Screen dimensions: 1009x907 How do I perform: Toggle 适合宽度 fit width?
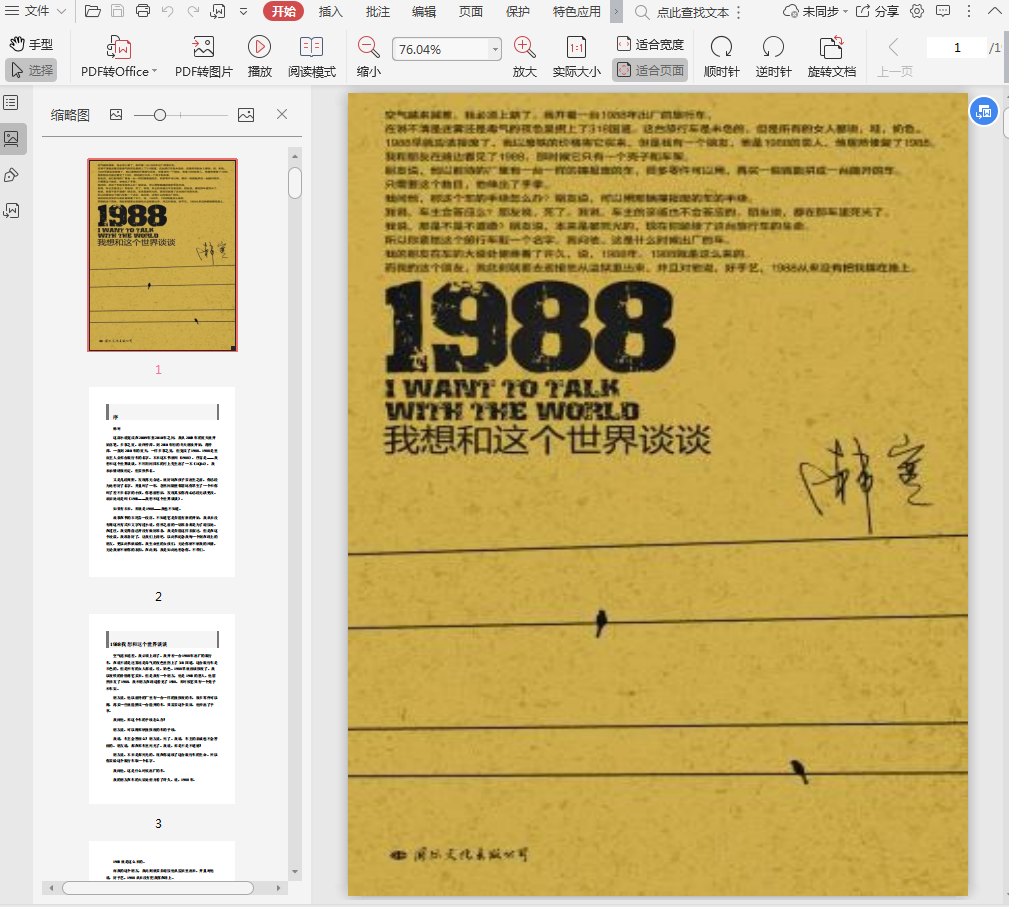[x=650, y=44]
